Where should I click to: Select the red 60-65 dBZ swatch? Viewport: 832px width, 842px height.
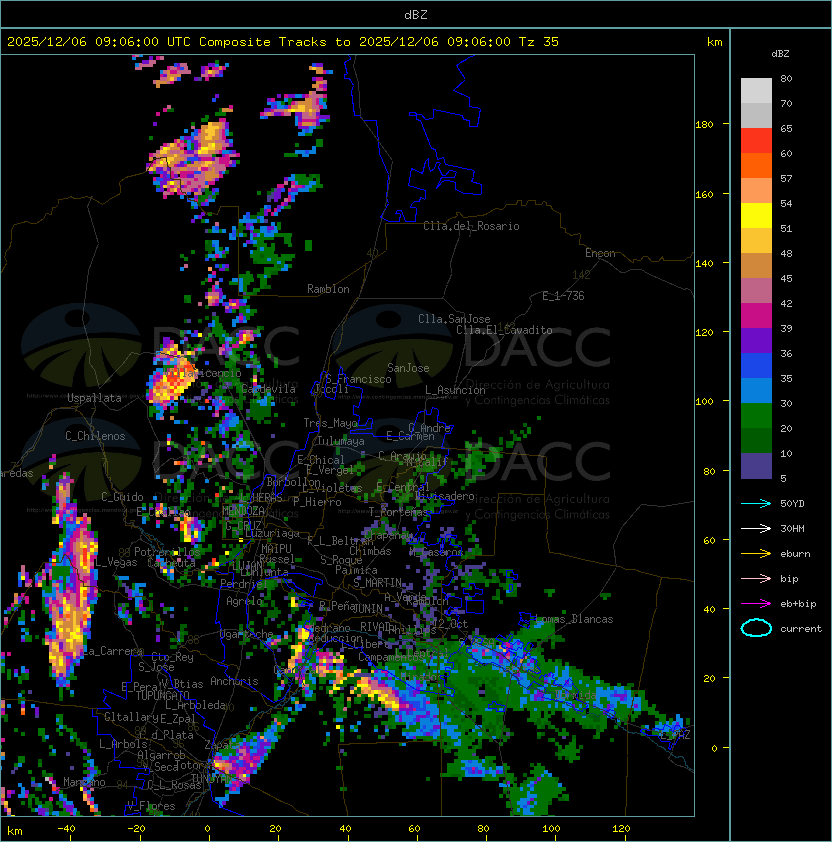tap(756, 141)
